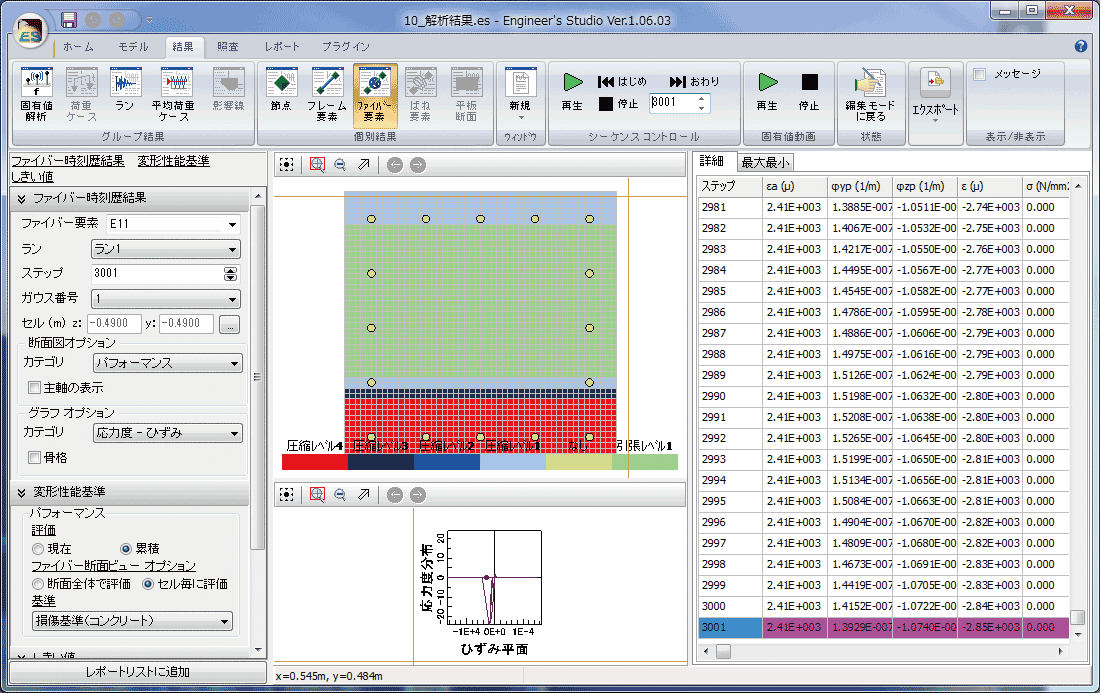Open 固有値解析 eigenvalue analysis results

[x=36, y=95]
